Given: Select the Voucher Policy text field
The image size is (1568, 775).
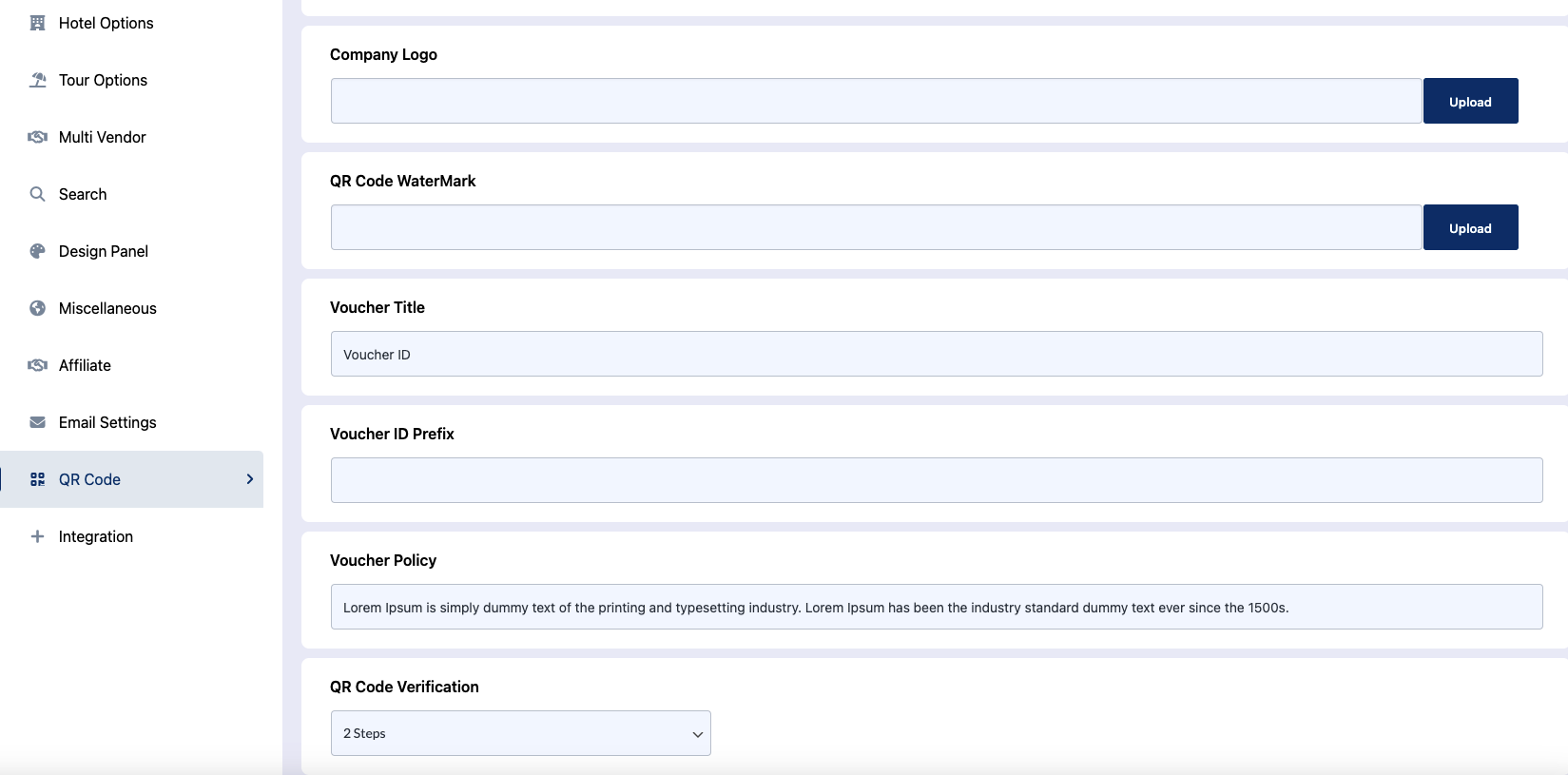Looking at the screenshot, I should coord(936,607).
